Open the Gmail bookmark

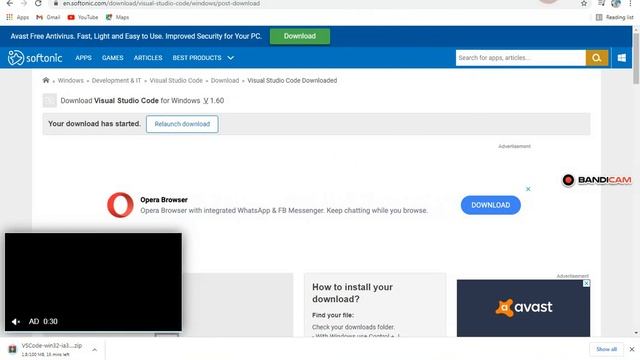tap(48, 17)
